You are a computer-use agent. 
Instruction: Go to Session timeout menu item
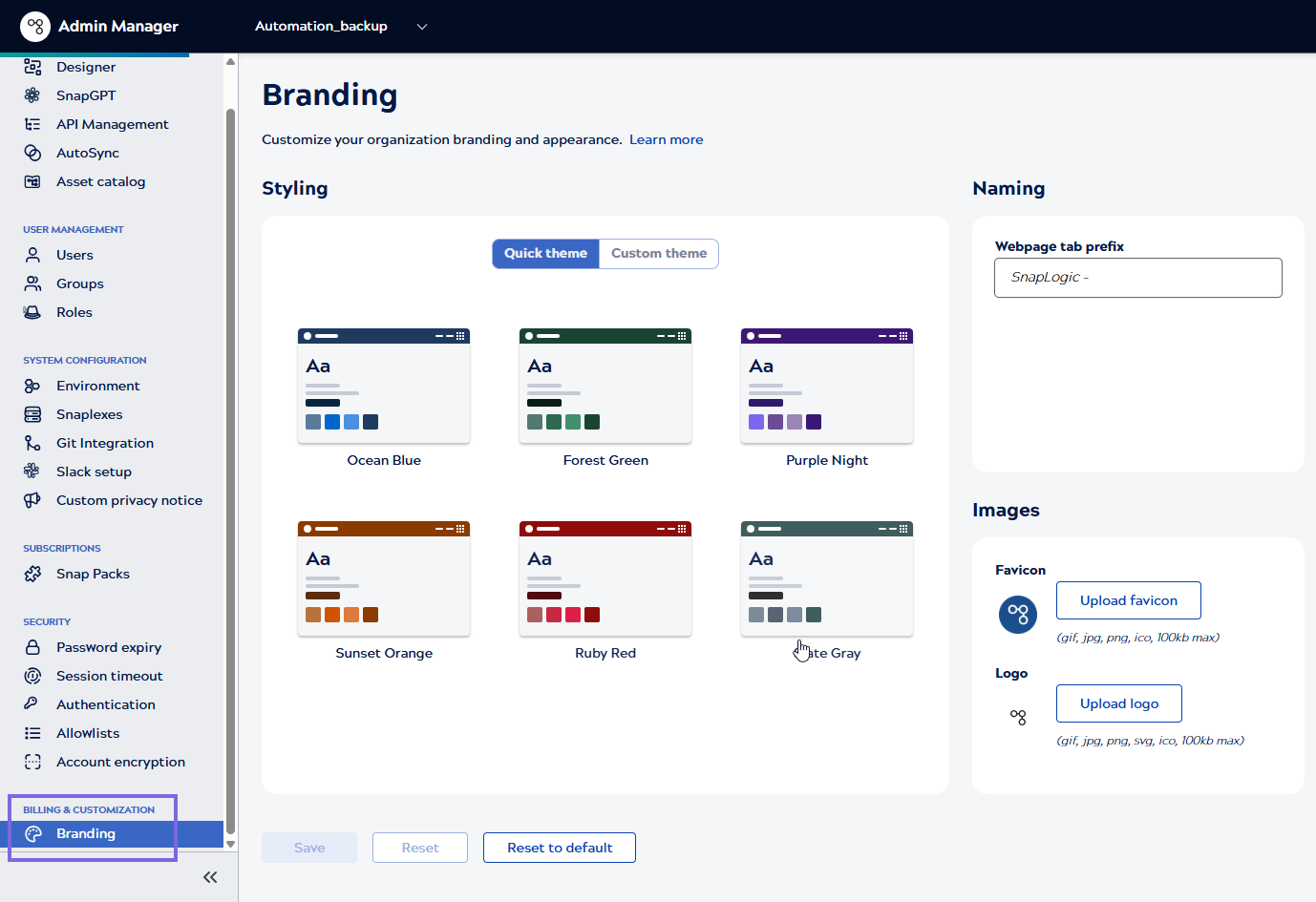[110, 676]
